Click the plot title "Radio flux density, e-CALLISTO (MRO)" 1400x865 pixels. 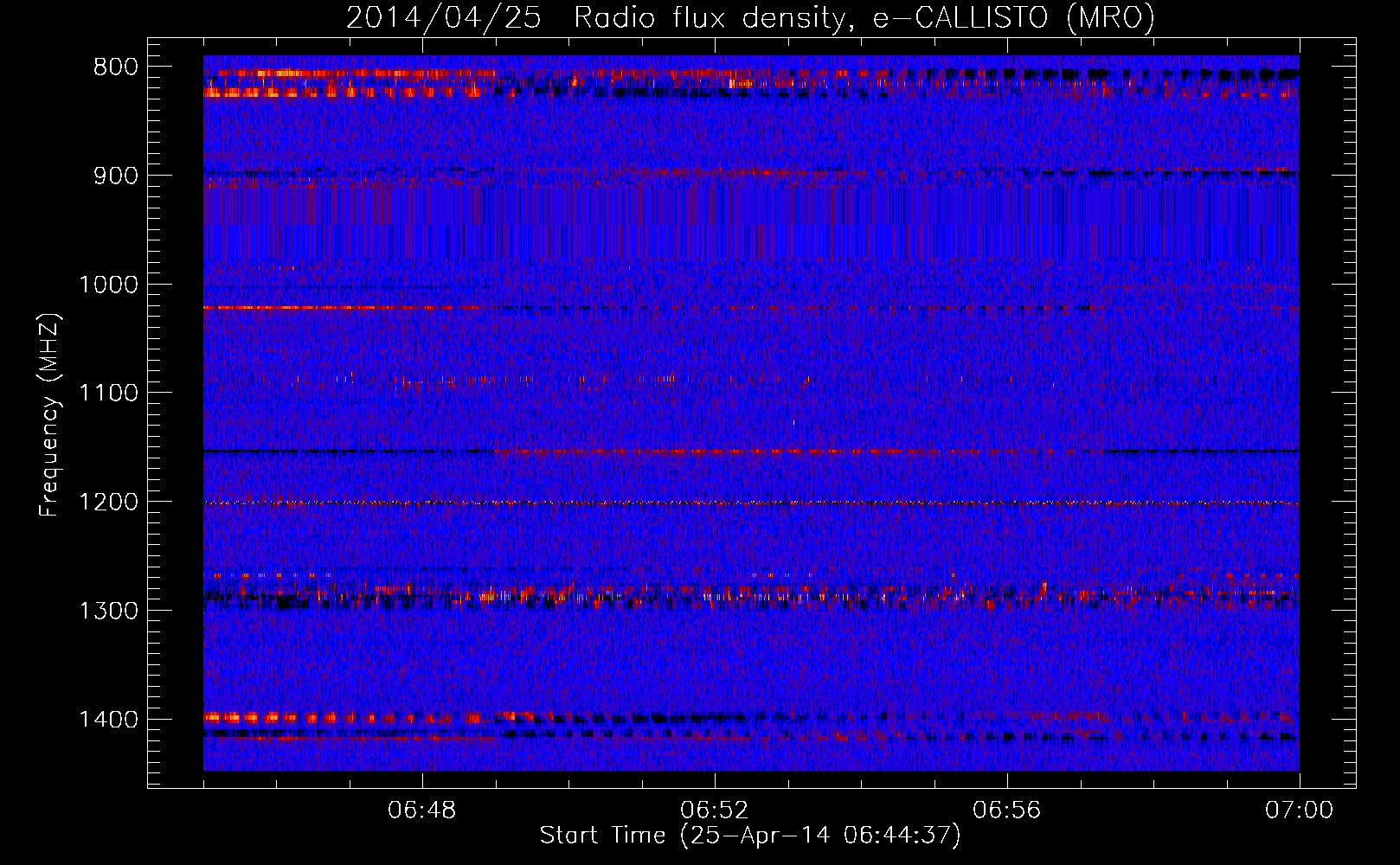click(x=864, y=17)
